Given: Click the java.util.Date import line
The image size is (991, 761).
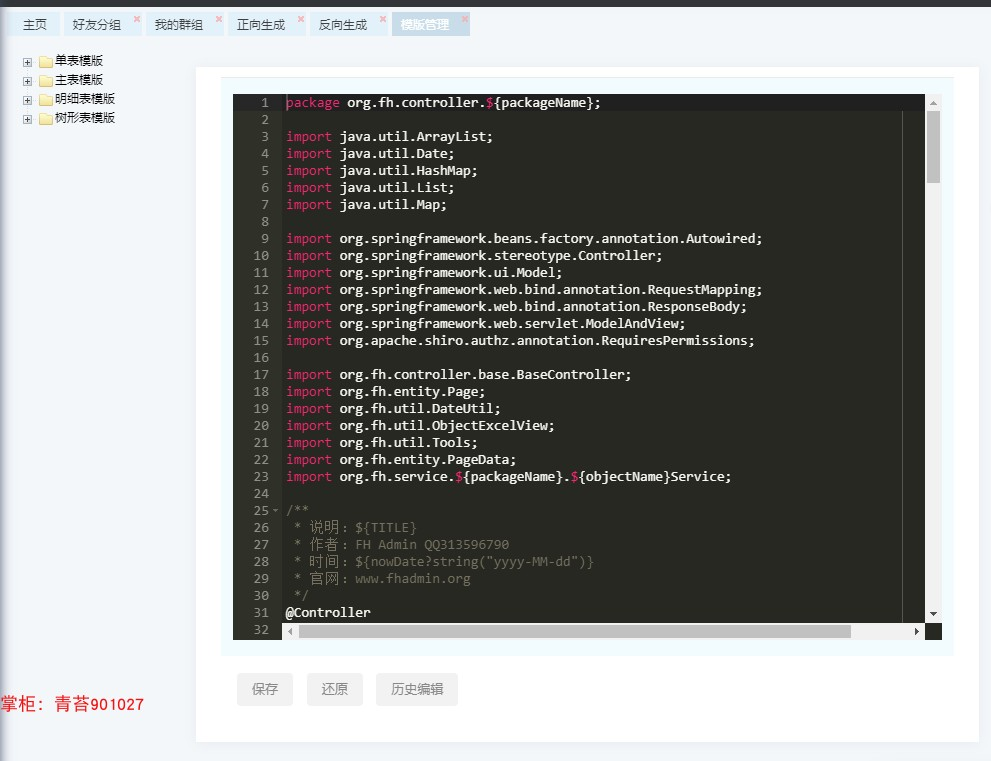Looking at the screenshot, I should click(x=370, y=154).
